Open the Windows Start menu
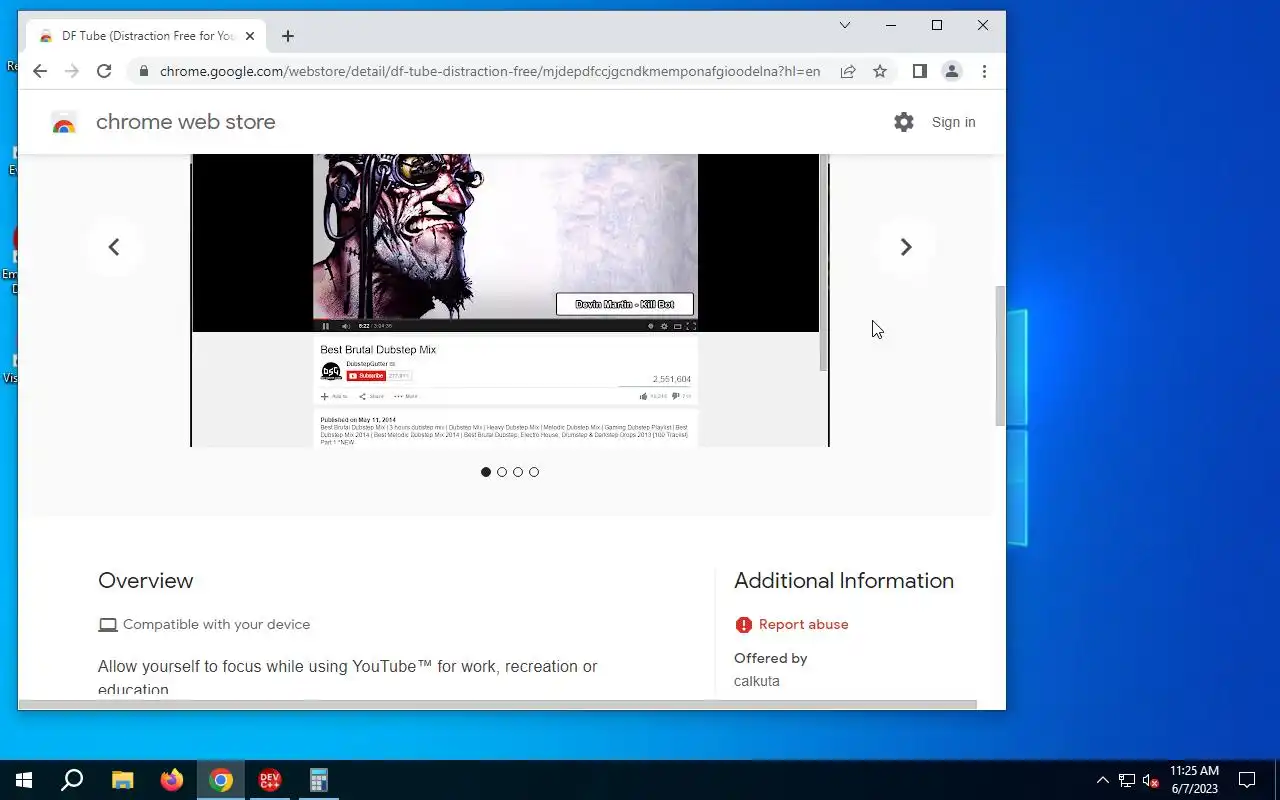 pyautogui.click(x=24, y=780)
